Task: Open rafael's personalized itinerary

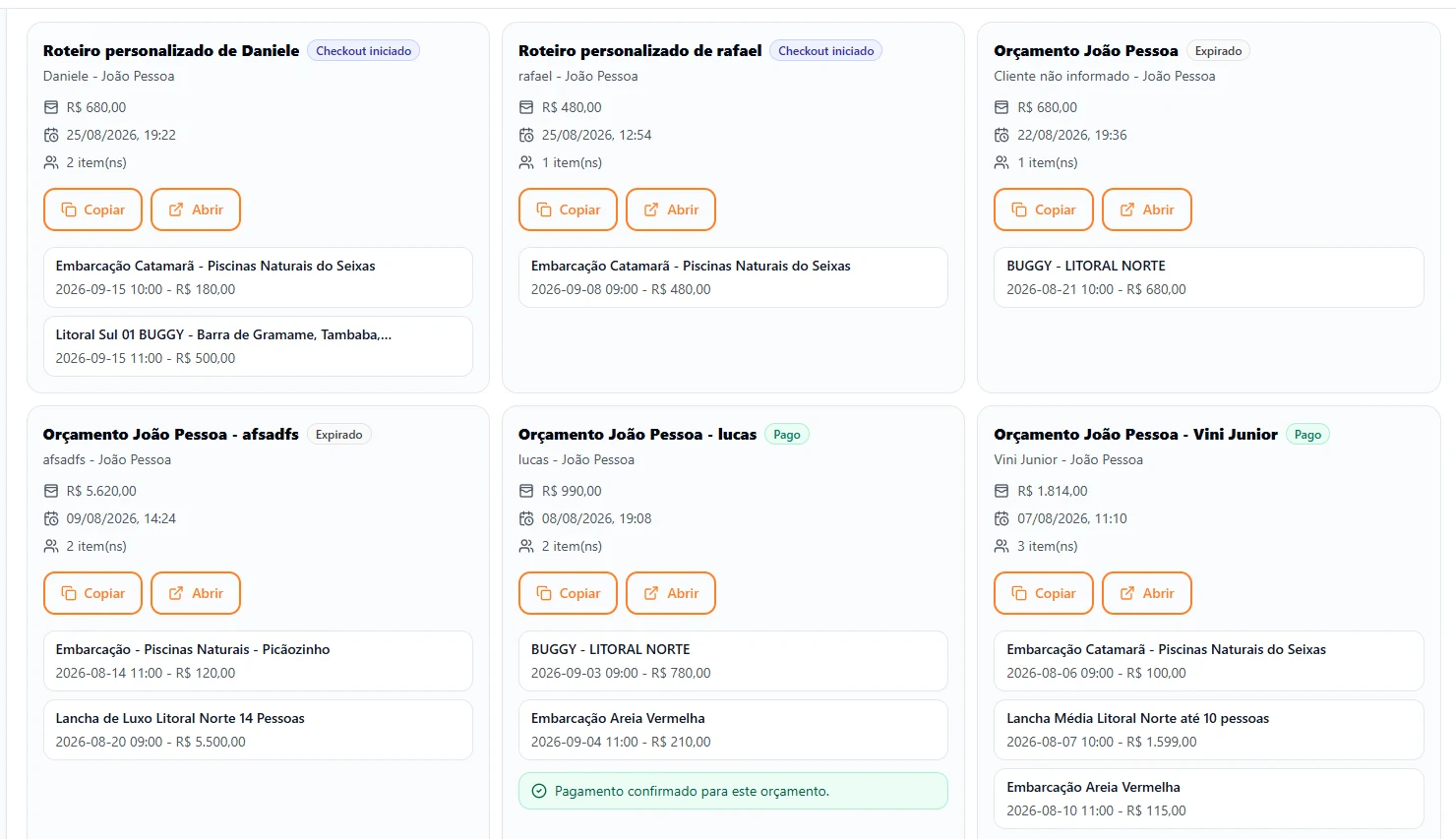Action: click(671, 210)
